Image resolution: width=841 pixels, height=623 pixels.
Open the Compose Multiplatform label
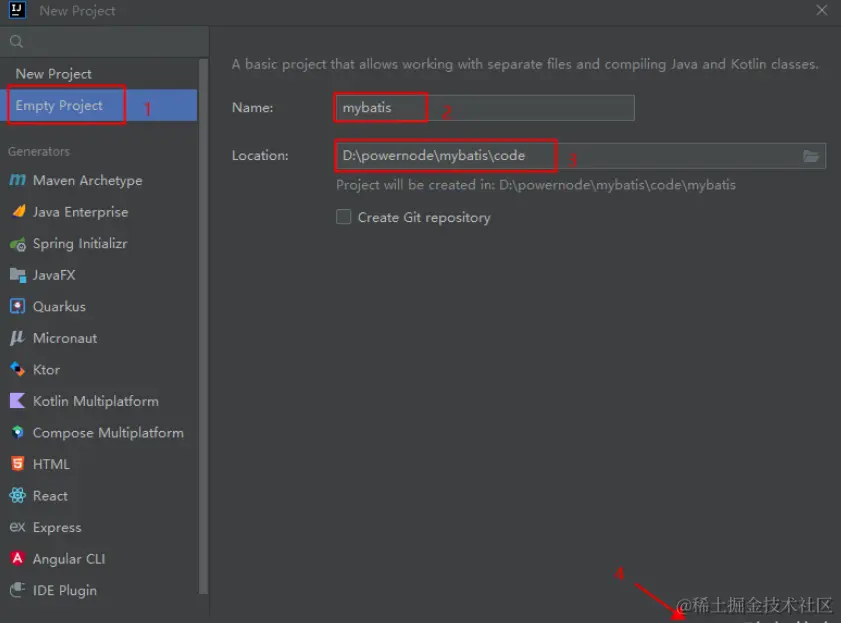click(x=108, y=433)
